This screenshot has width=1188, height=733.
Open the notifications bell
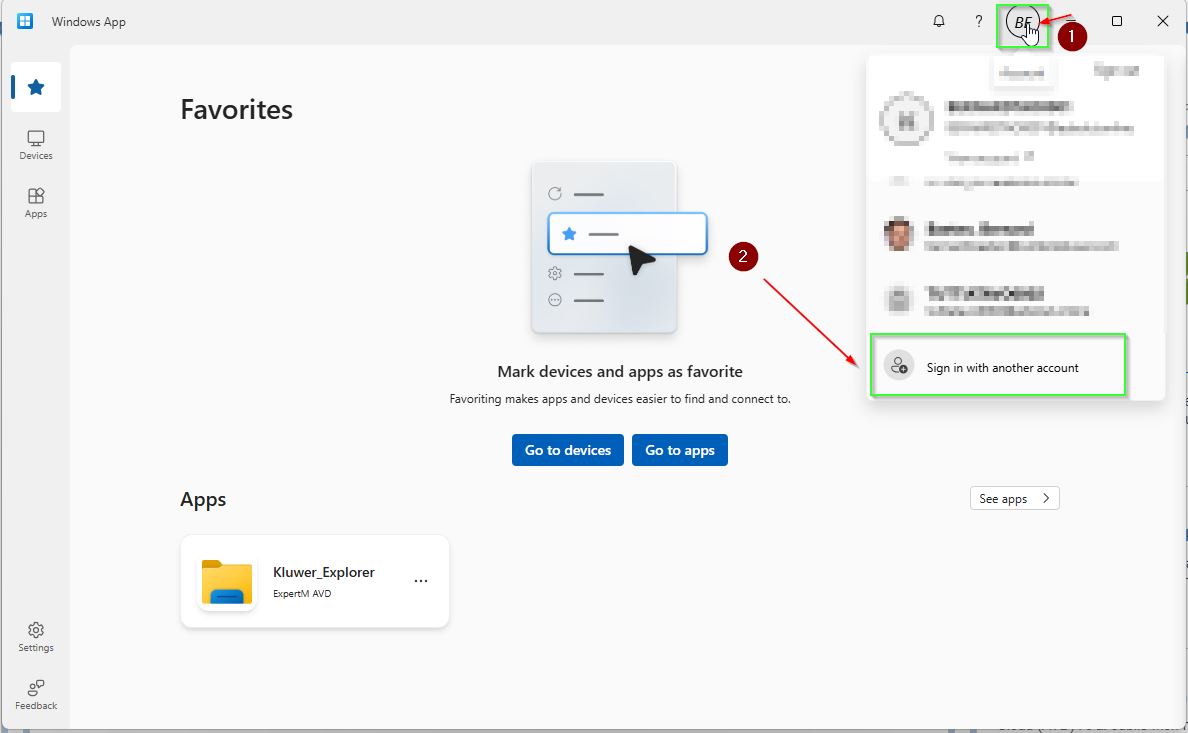coord(938,21)
